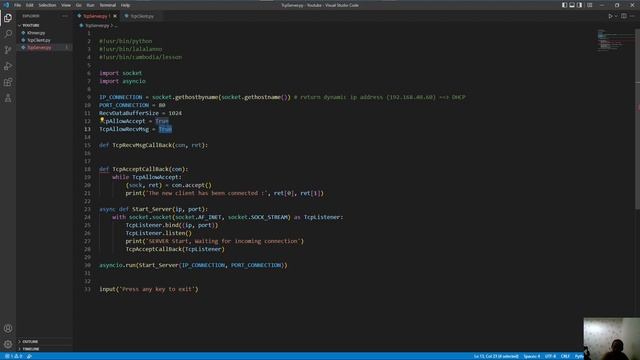Click UTF-8 encoding in status bar
The width and height of the screenshot is (640, 360).
[x=550, y=356]
